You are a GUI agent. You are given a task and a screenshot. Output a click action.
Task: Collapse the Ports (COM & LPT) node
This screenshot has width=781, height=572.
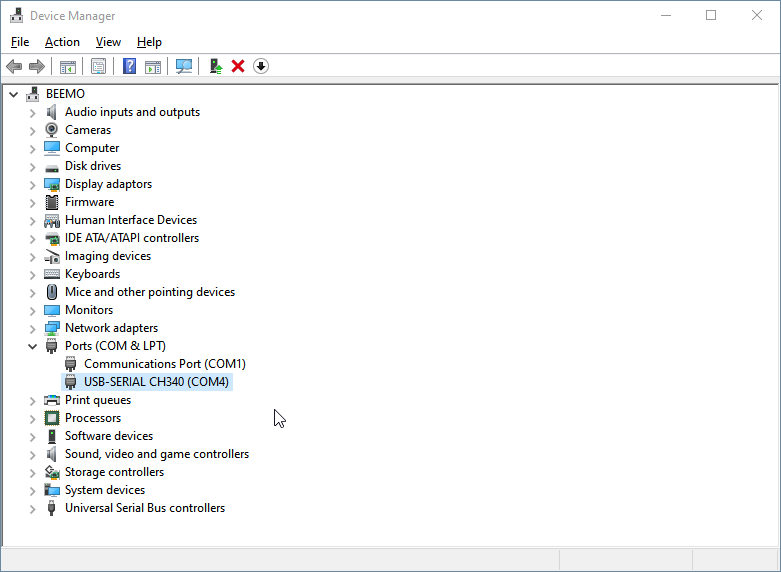32,346
